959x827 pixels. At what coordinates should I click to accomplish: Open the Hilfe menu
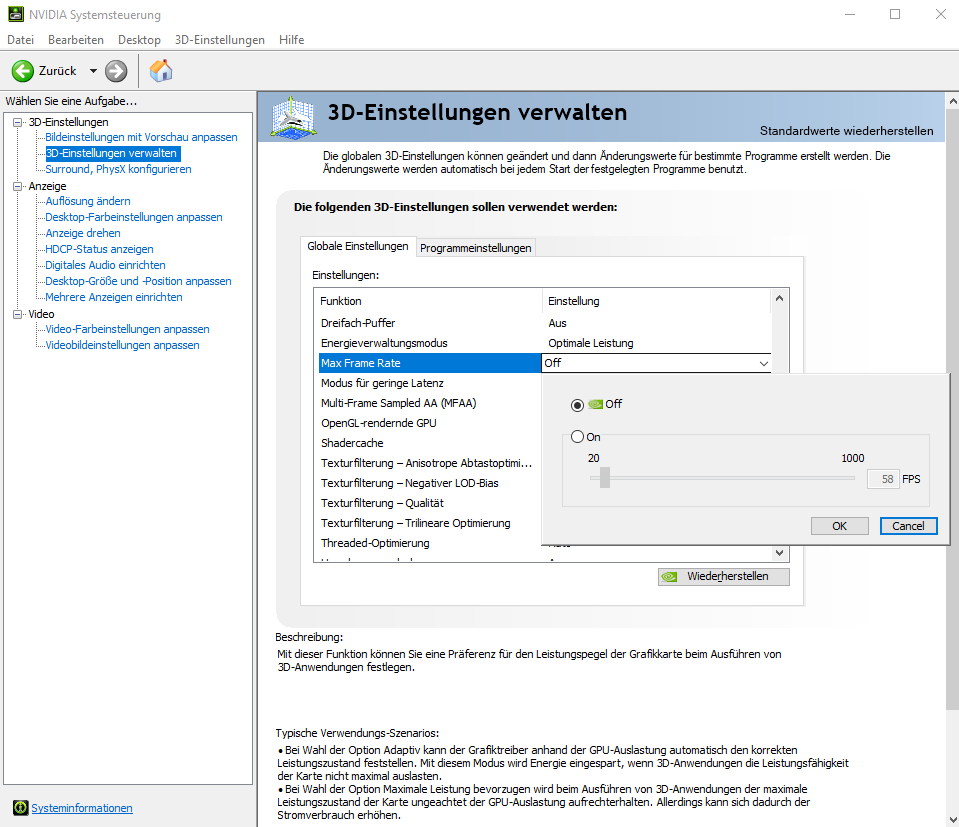(291, 40)
